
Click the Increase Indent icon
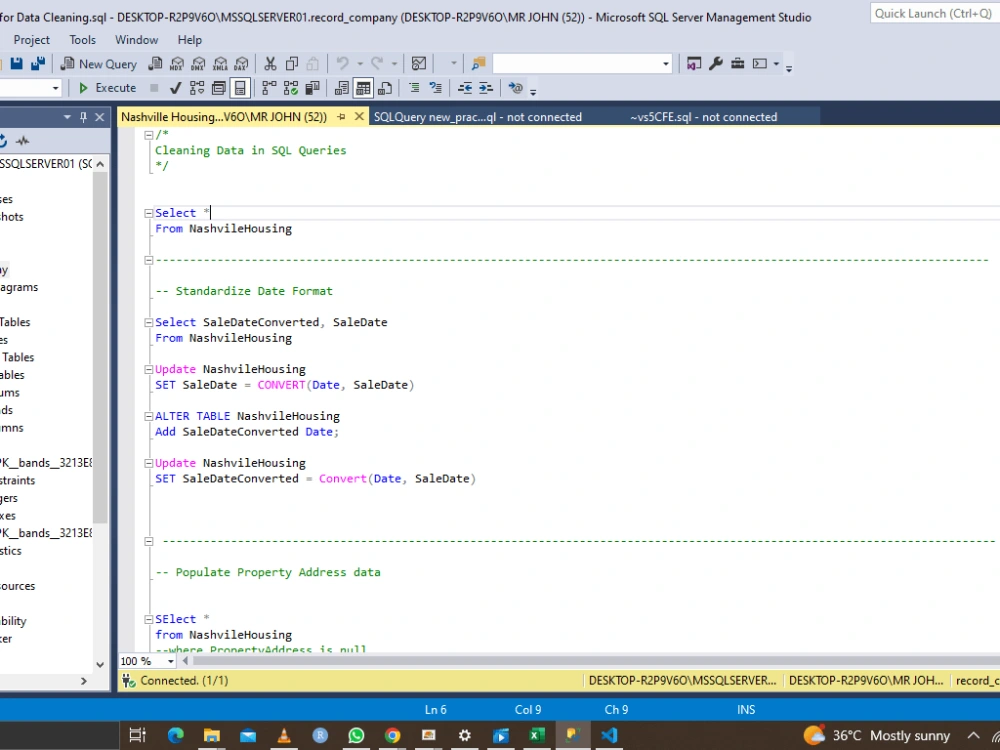tap(486, 88)
